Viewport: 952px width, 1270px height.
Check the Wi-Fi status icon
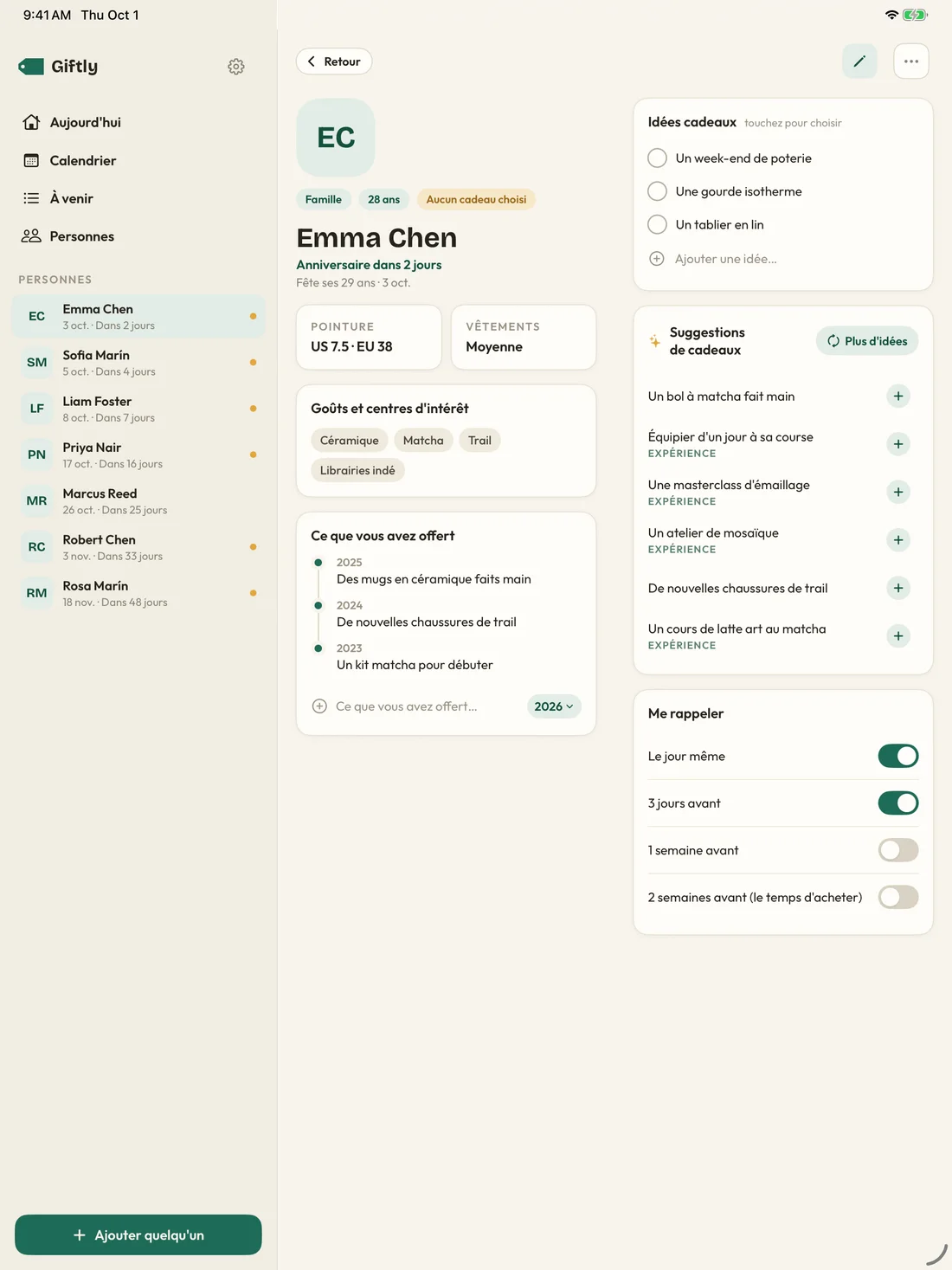tap(891, 15)
